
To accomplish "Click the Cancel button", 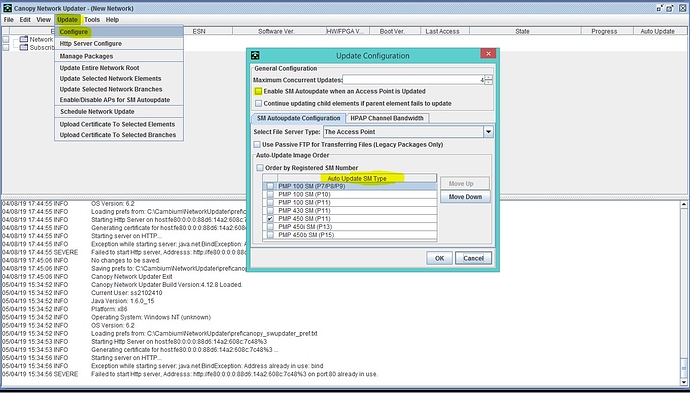I will point(473,258).
